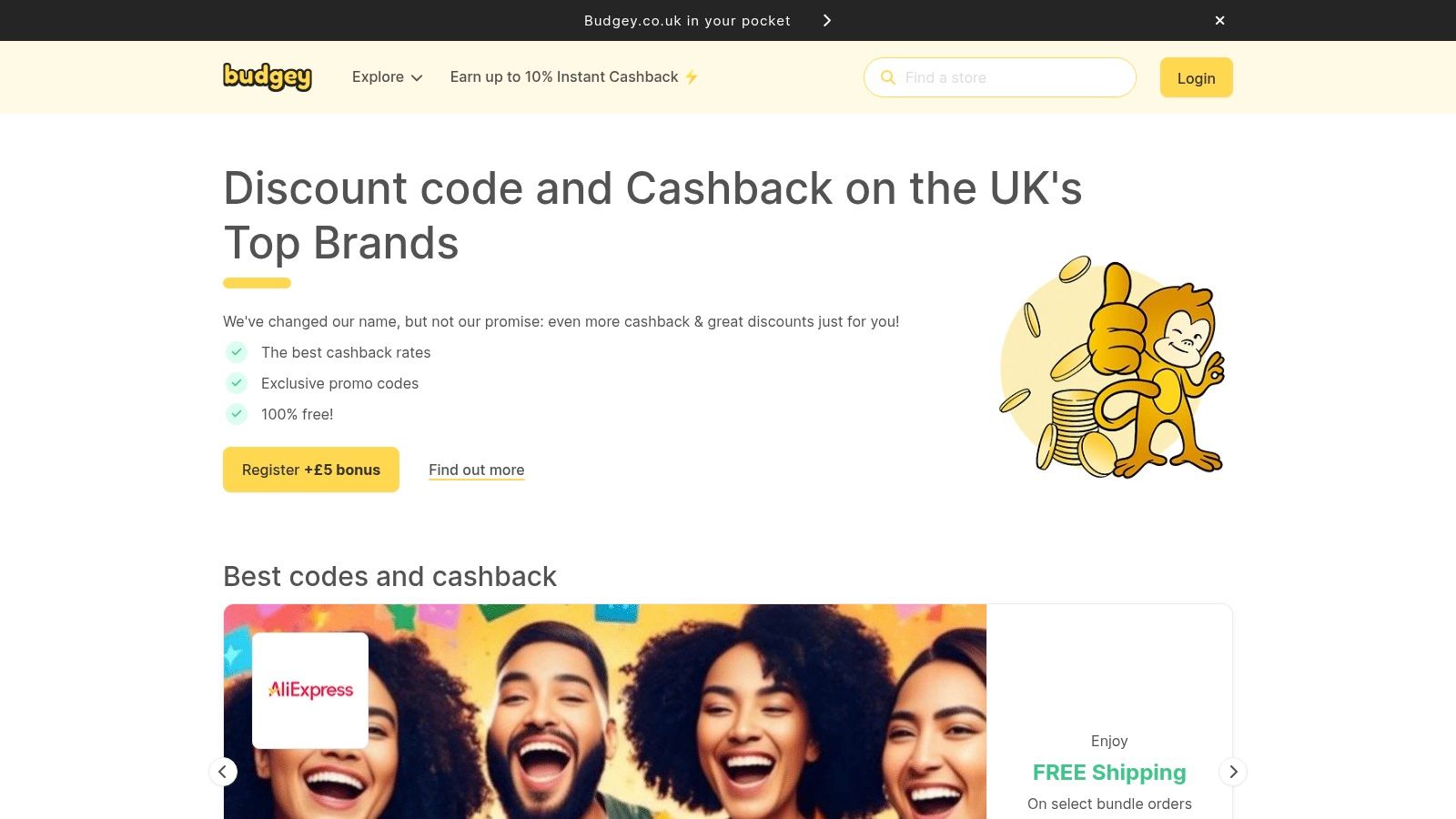Click the banner right arrow chevron
The width and height of the screenshot is (1456, 819).
(827, 20)
